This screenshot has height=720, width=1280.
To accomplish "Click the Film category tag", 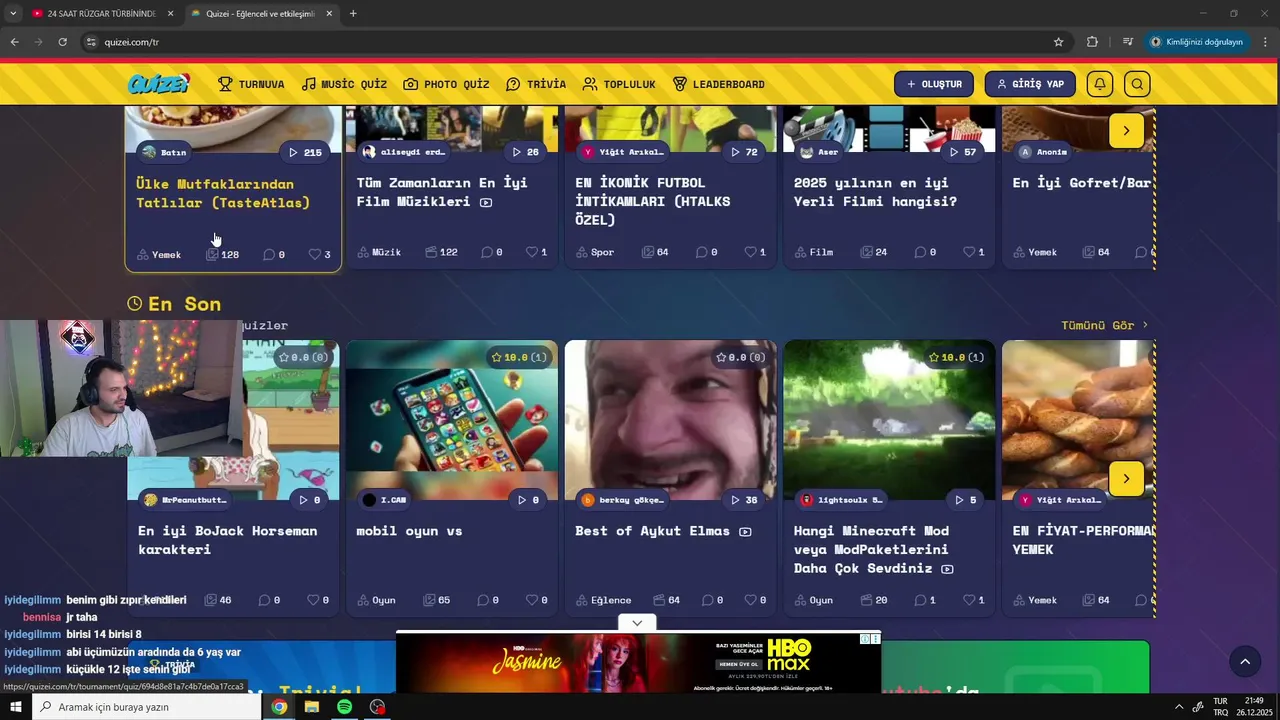I will 813,252.
